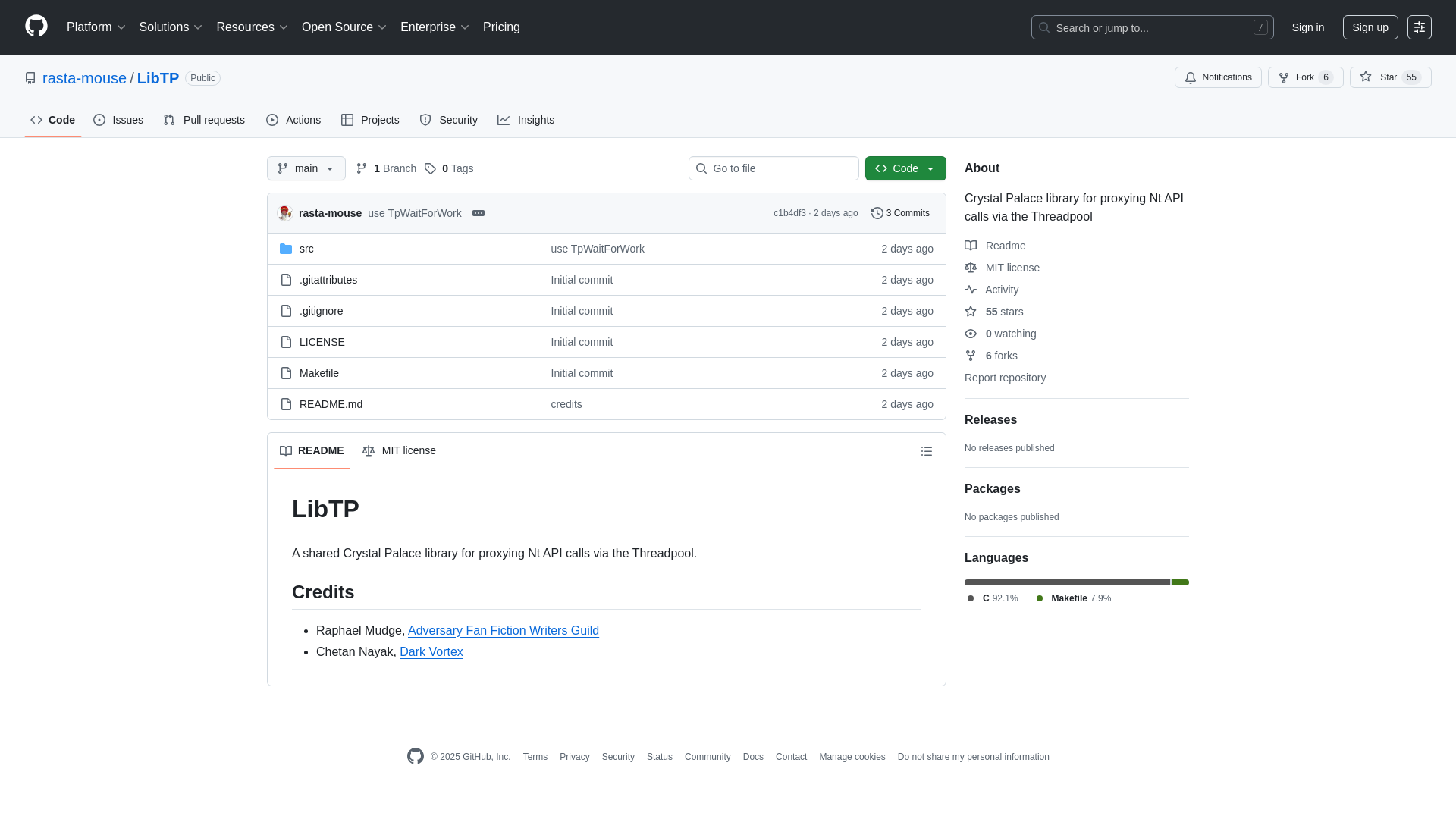
Task: Click the Pull requests icon
Action: 168,120
